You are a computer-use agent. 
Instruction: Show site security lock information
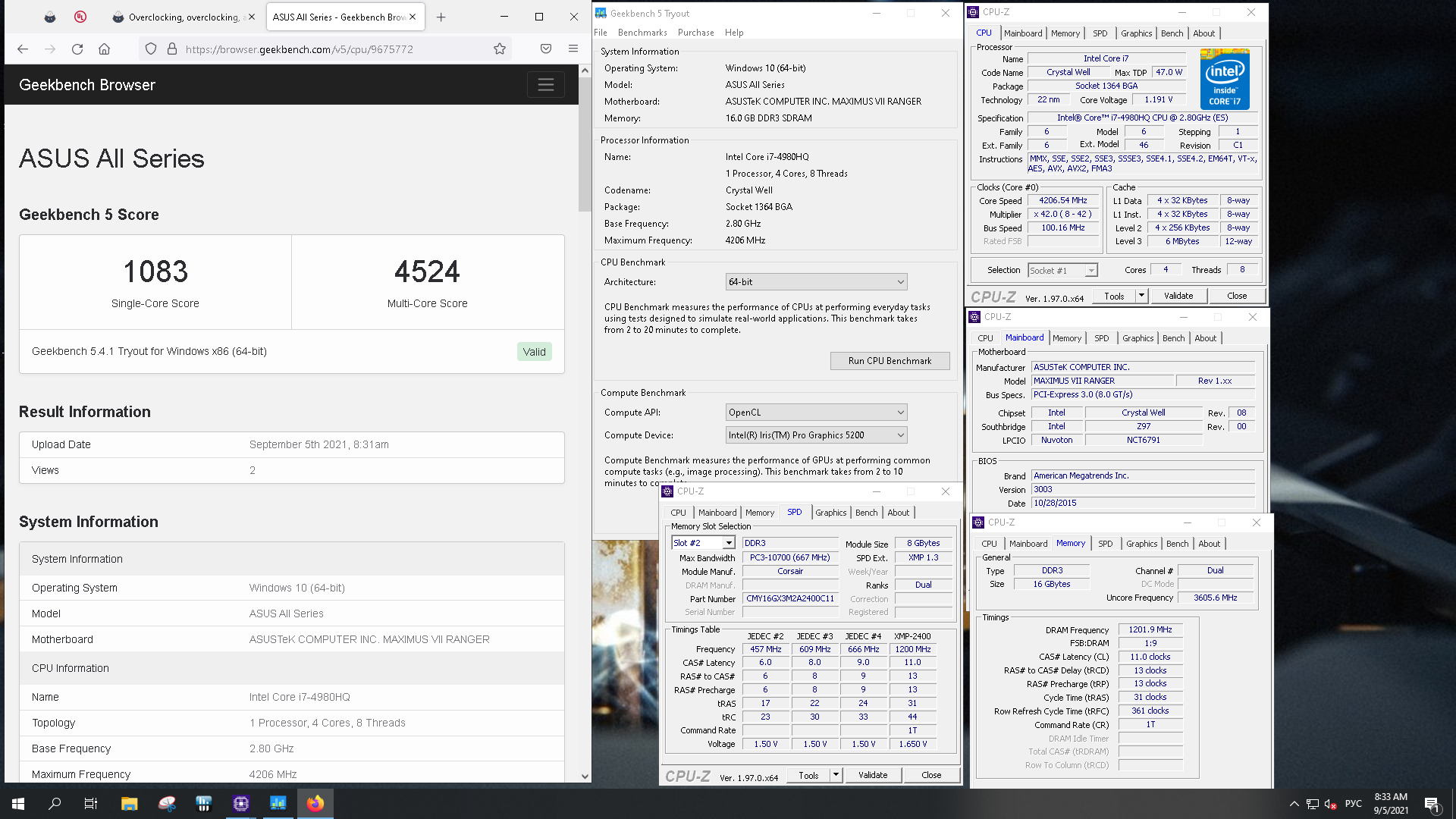(x=172, y=49)
